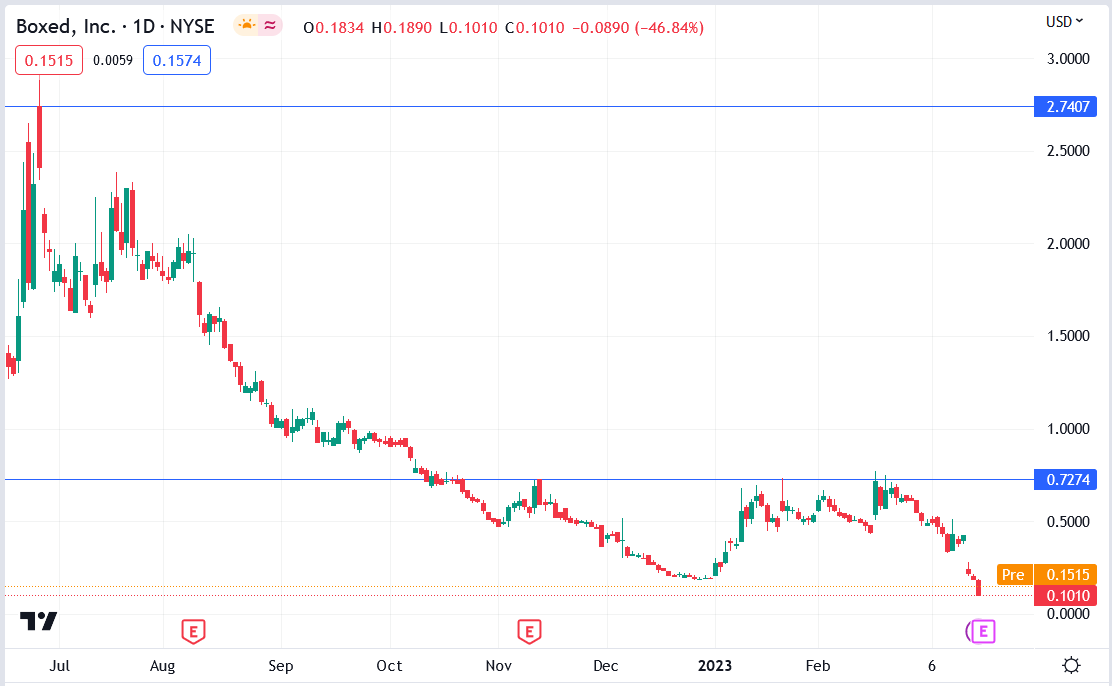Click the Dec label on time axis
The height and width of the screenshot is (686, 1112).
pos(606,665)
